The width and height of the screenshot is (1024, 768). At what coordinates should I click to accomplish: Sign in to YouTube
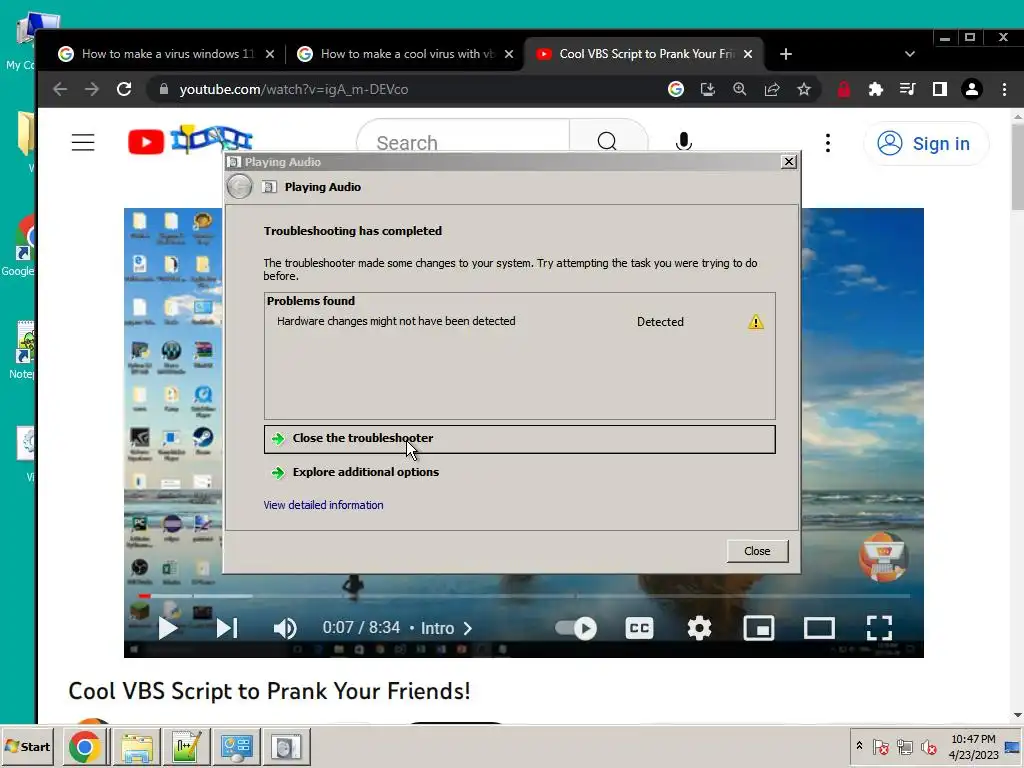925,143
